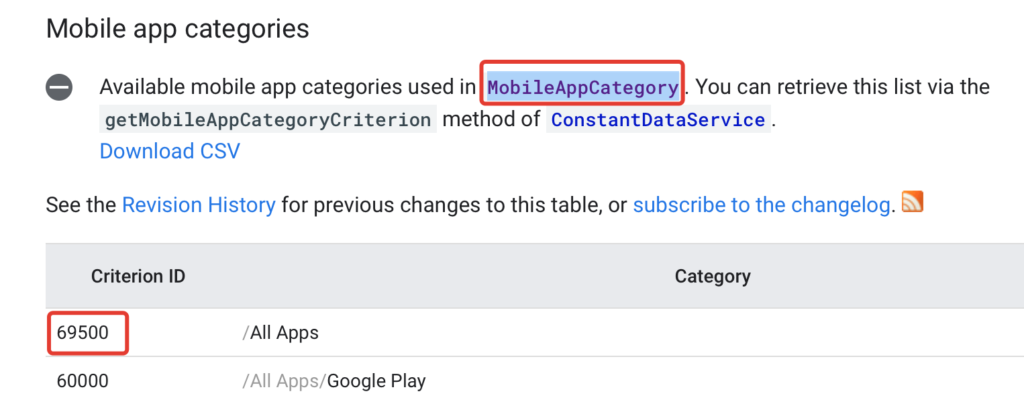
Task: Select the 60000 criterion ID cell
Action: (82, 381)
